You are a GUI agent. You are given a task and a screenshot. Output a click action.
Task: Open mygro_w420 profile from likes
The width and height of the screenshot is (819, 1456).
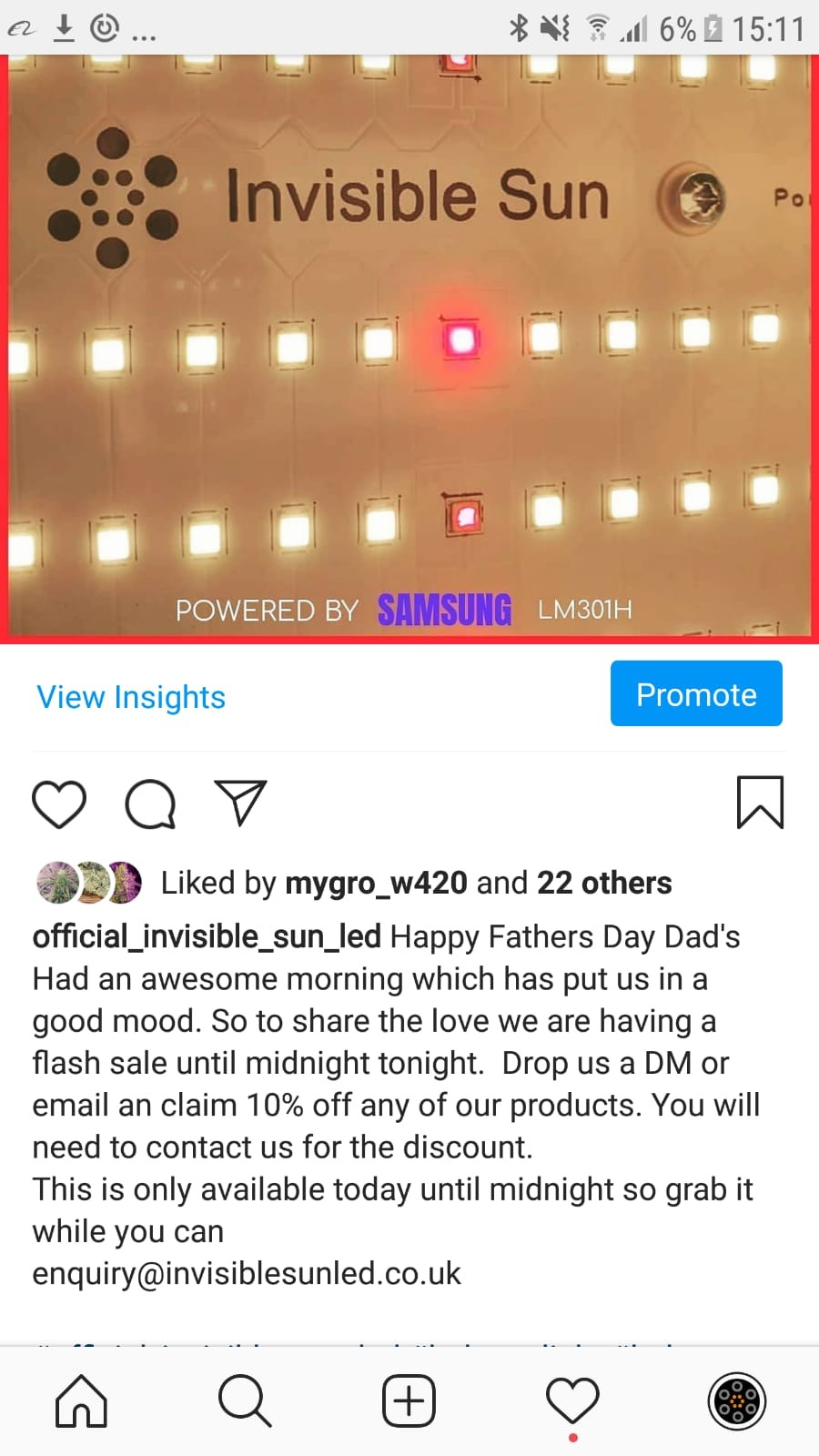[x=377, y=883]
